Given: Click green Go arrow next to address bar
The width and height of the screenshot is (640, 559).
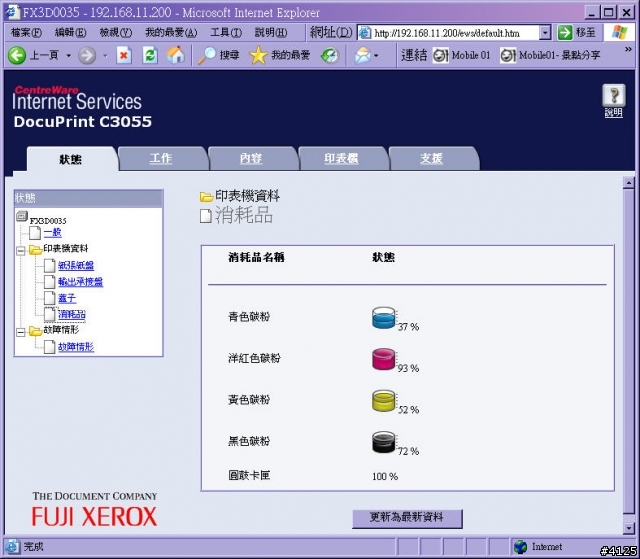Looking at the screenshot, I should point(565,32).
